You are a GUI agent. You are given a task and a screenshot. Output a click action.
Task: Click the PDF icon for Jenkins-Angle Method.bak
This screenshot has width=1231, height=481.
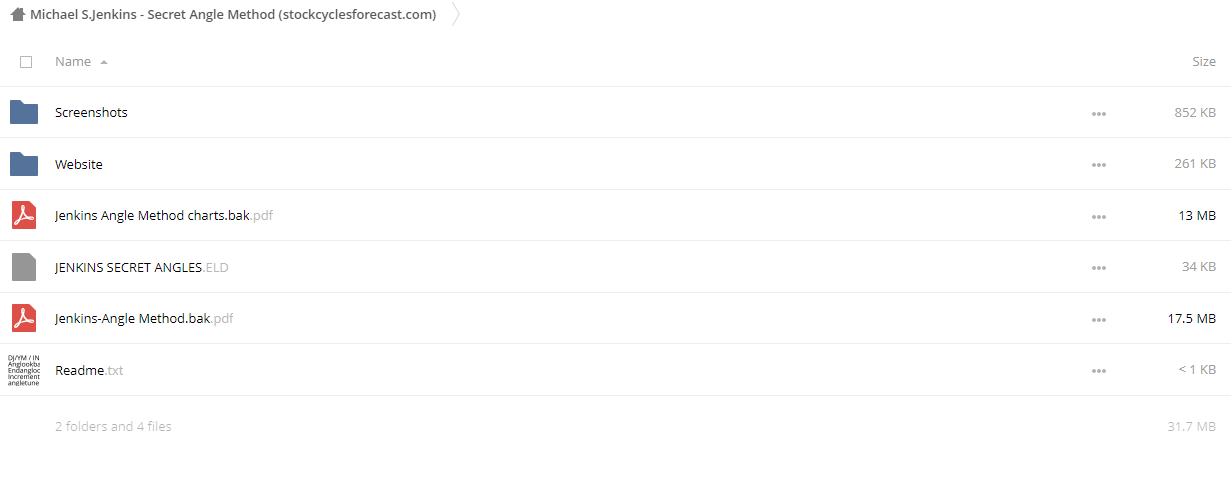24,318
